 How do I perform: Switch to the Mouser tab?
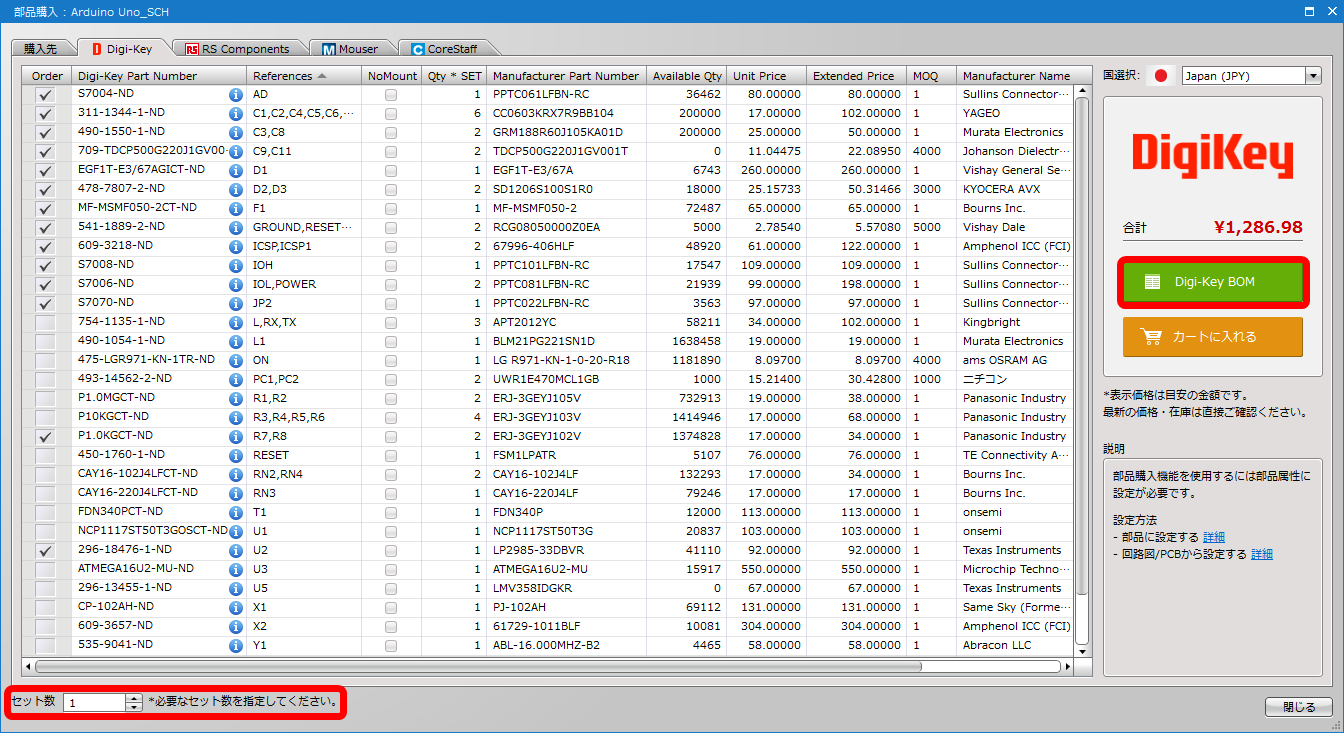pos(350,48)
